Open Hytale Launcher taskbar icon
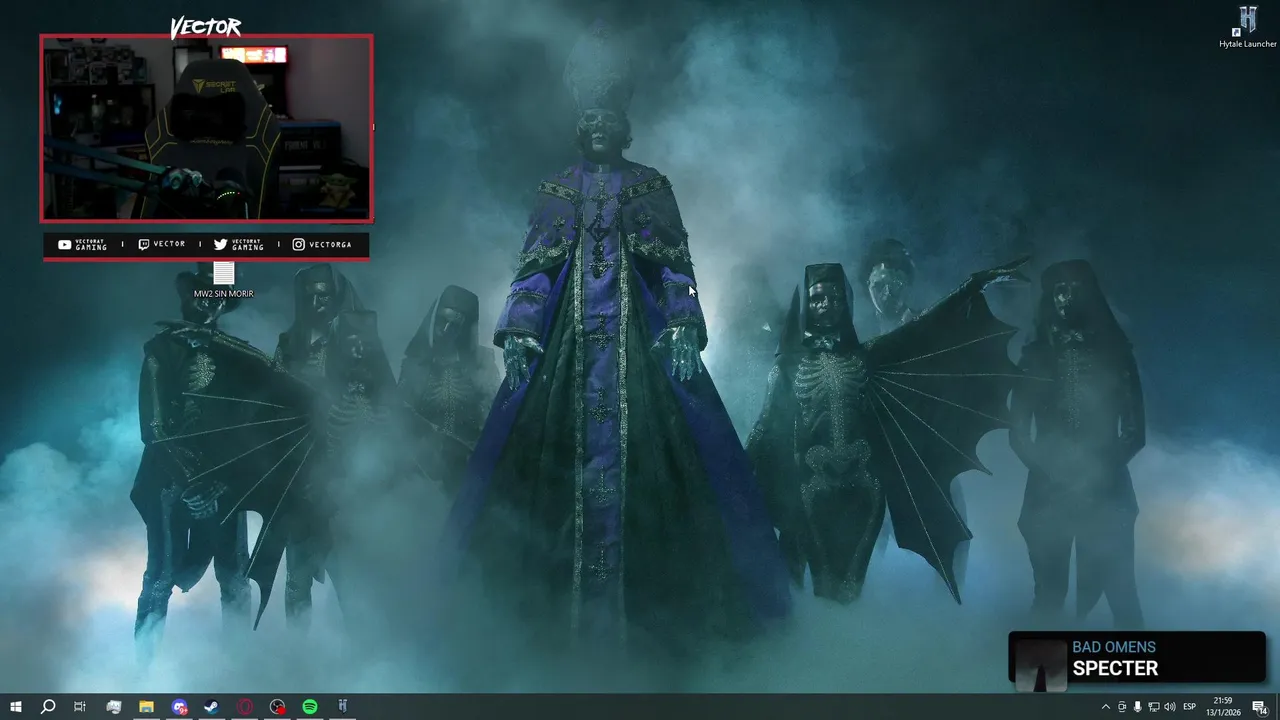Screen dimensions: 1280x720 (342, 707)
